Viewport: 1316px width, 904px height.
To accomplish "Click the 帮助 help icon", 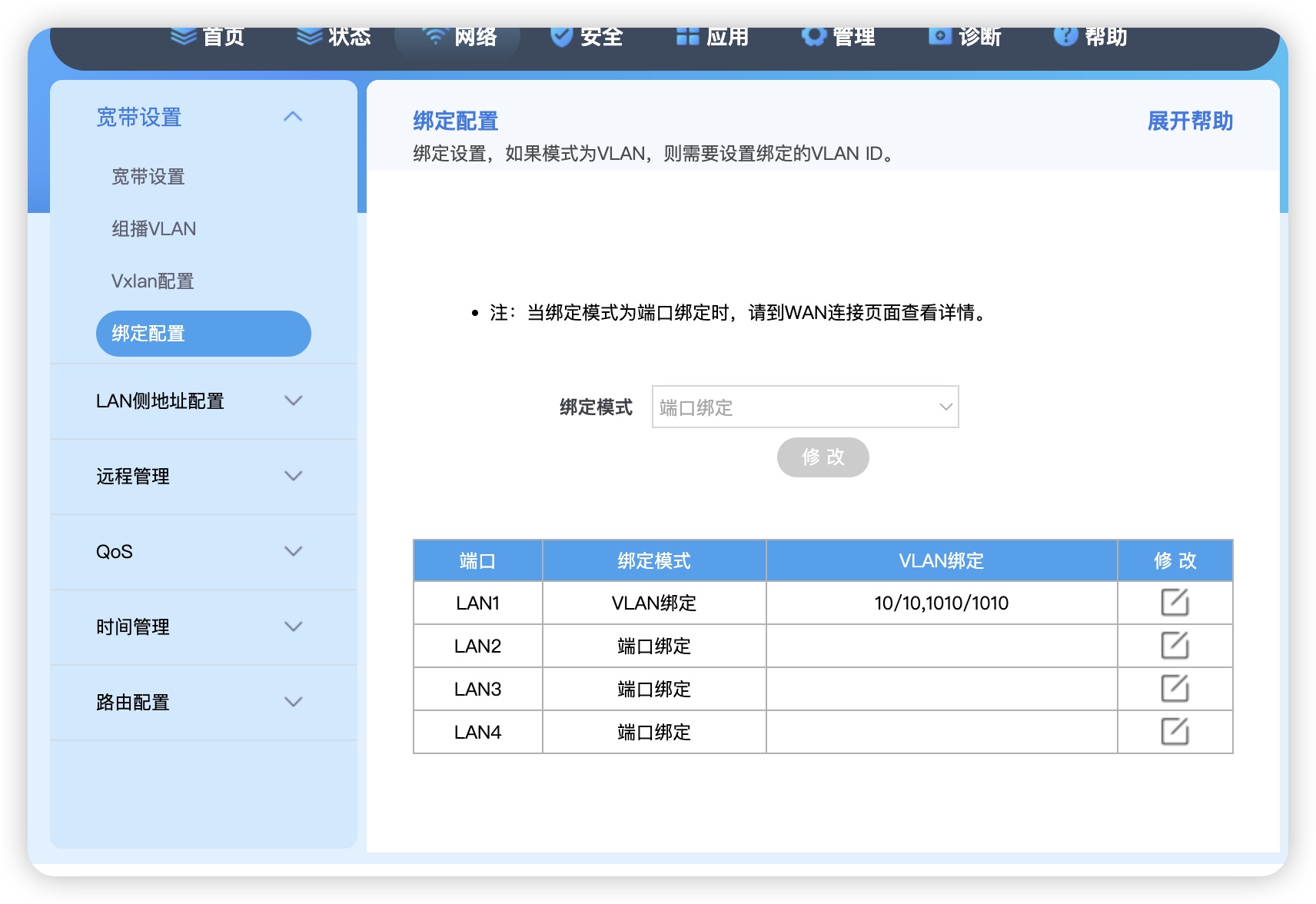I will coord(1066,36).
